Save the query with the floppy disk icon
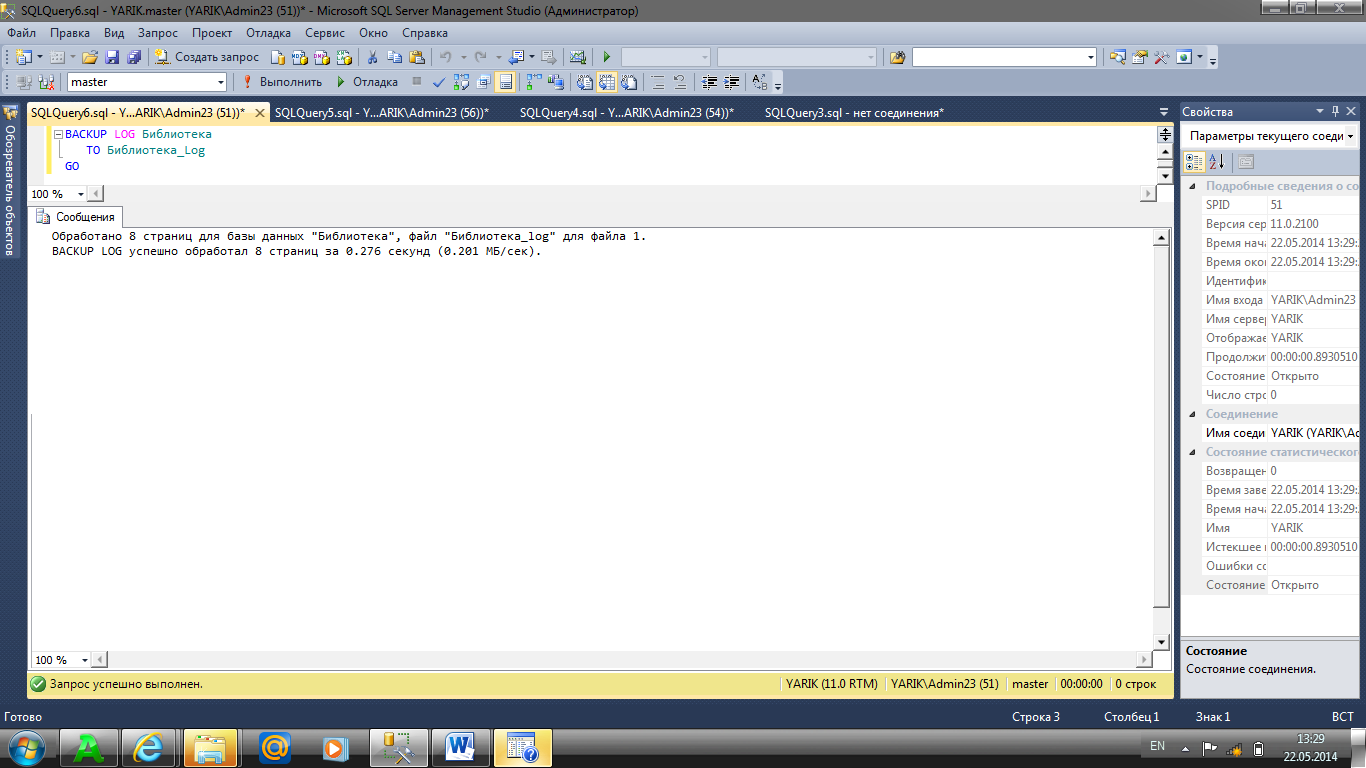The width and height of the screenshot is (1366, 768). click(112, 57)
